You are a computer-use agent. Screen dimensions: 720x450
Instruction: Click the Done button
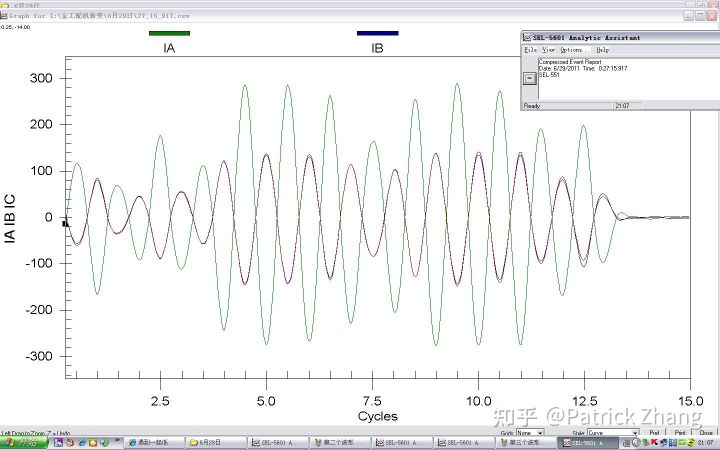point(706,432)
